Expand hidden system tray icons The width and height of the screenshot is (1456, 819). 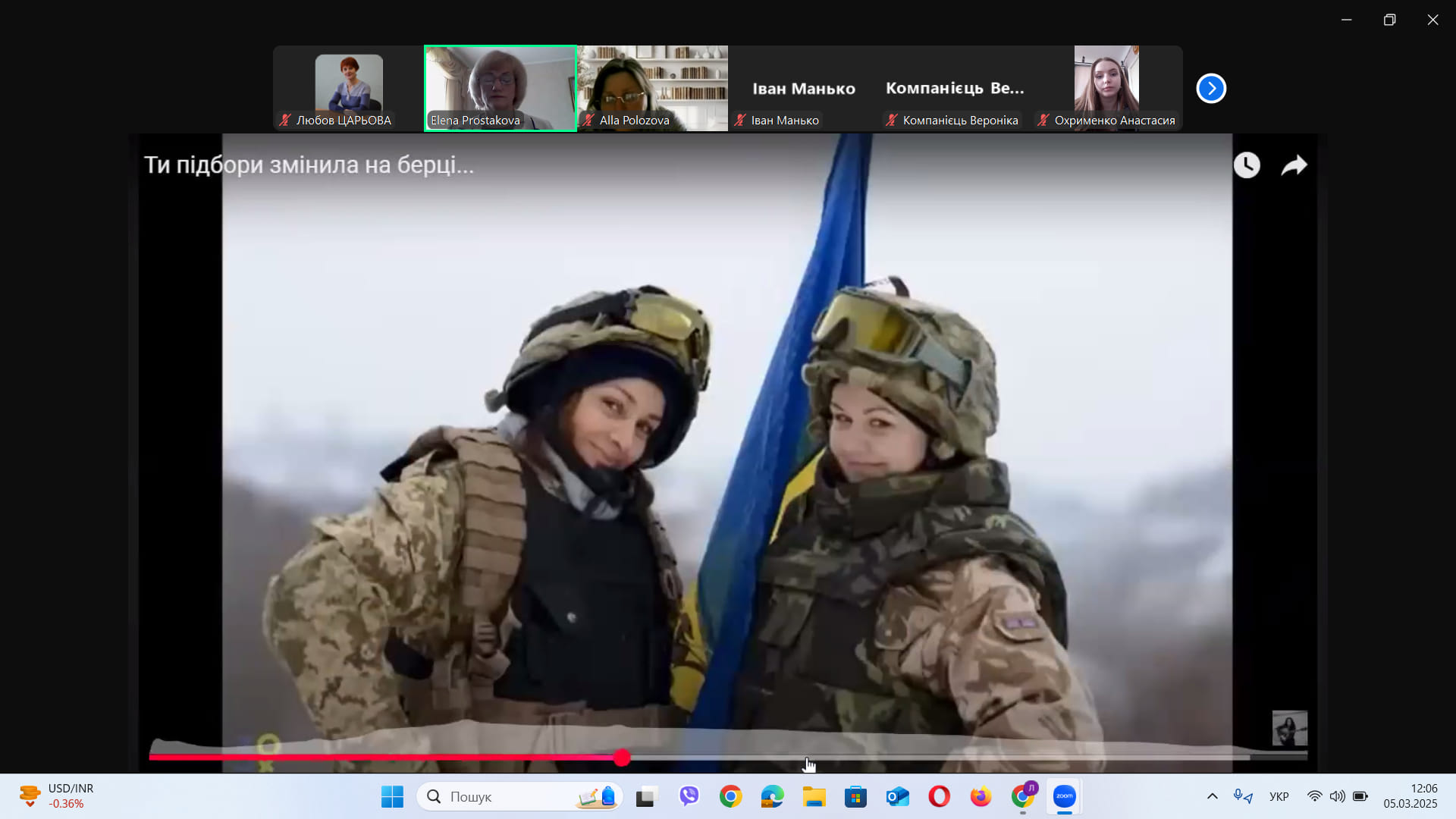pos(1212,796)
